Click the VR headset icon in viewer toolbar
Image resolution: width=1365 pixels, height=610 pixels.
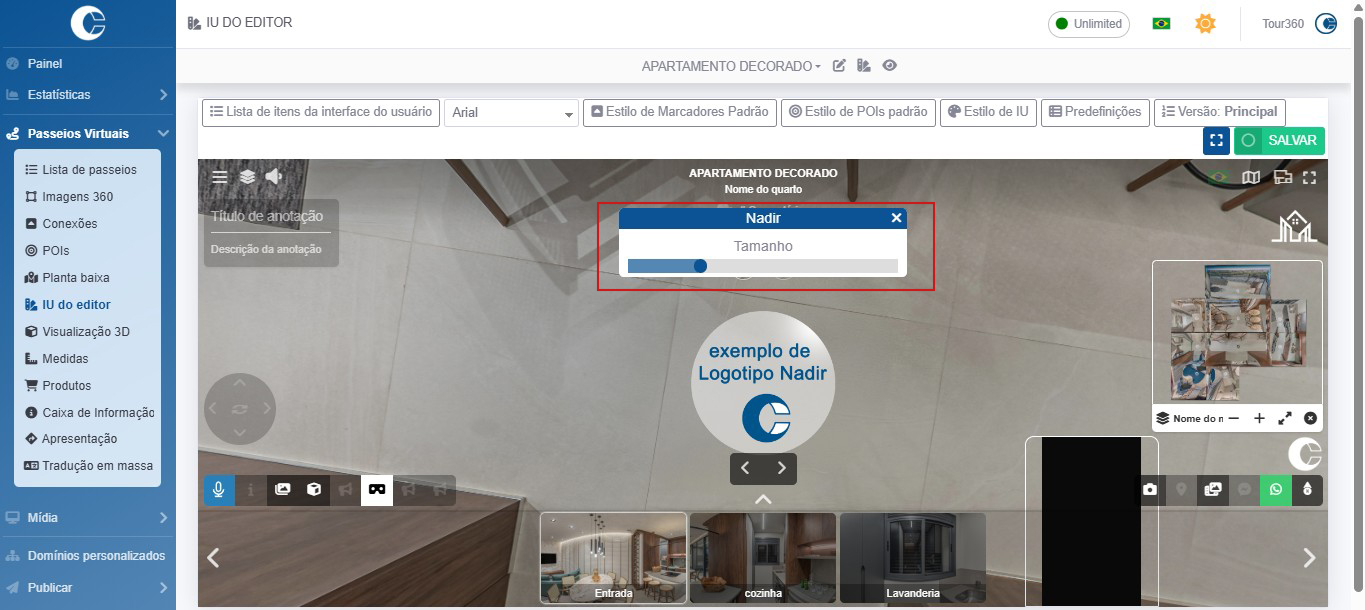377,490
